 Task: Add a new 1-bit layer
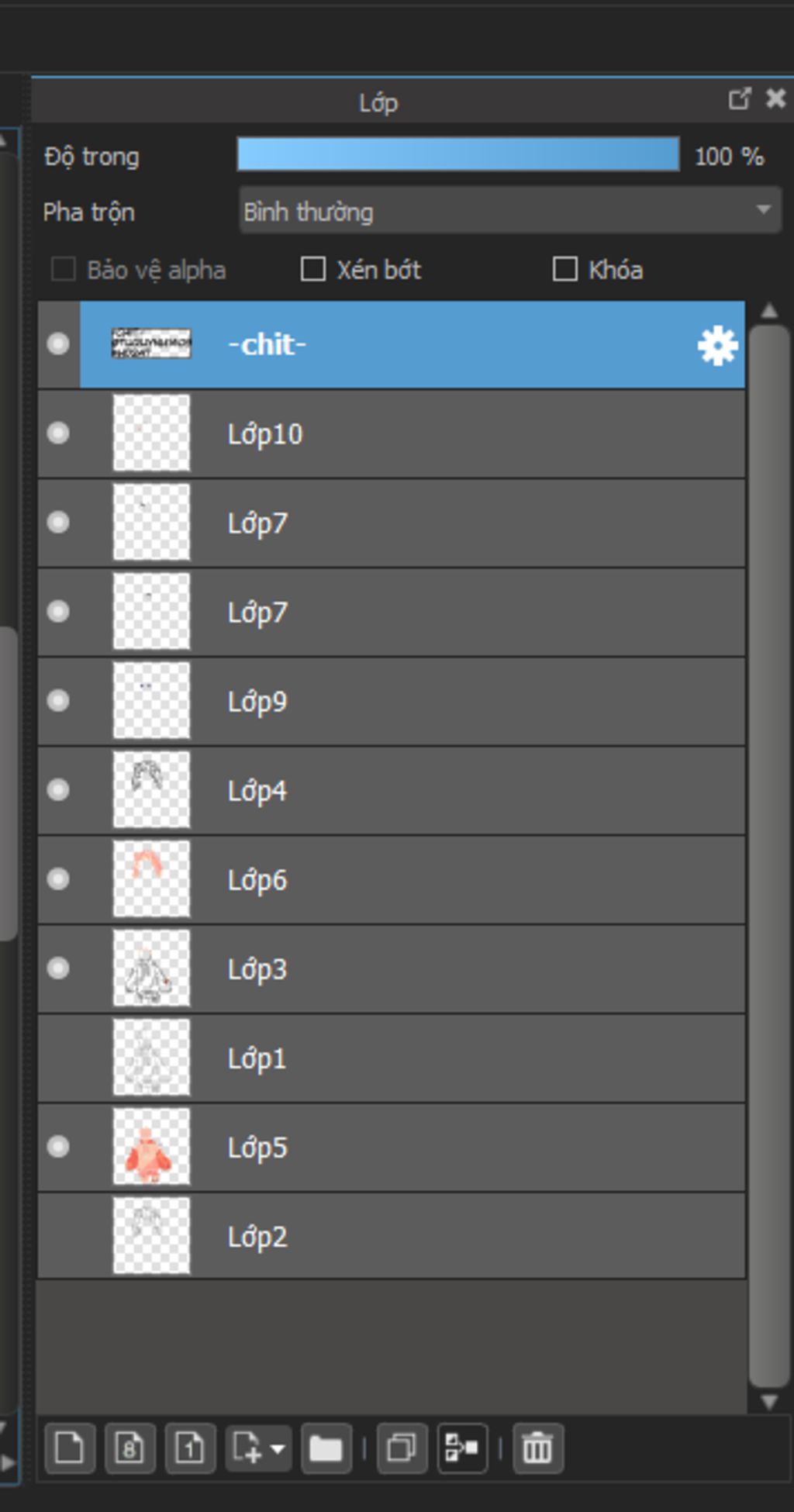[190, 1448]
